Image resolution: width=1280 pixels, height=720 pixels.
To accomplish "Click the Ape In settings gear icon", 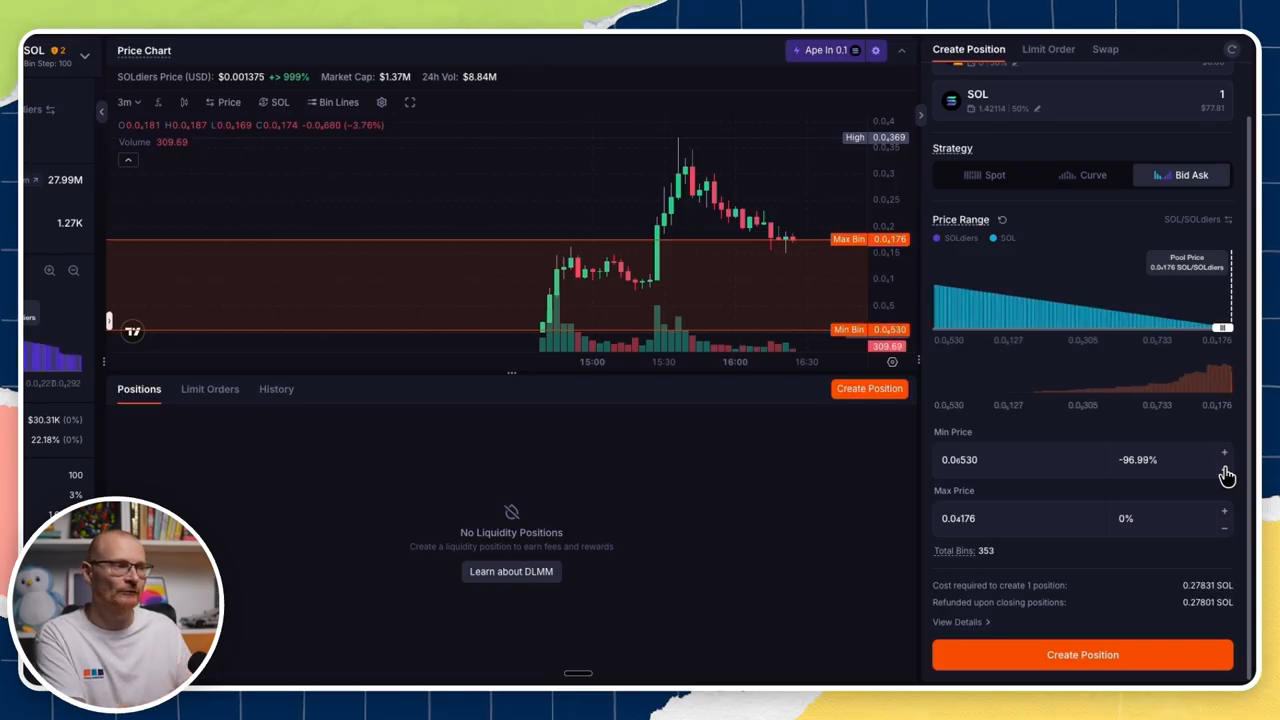I will [876, 50].
